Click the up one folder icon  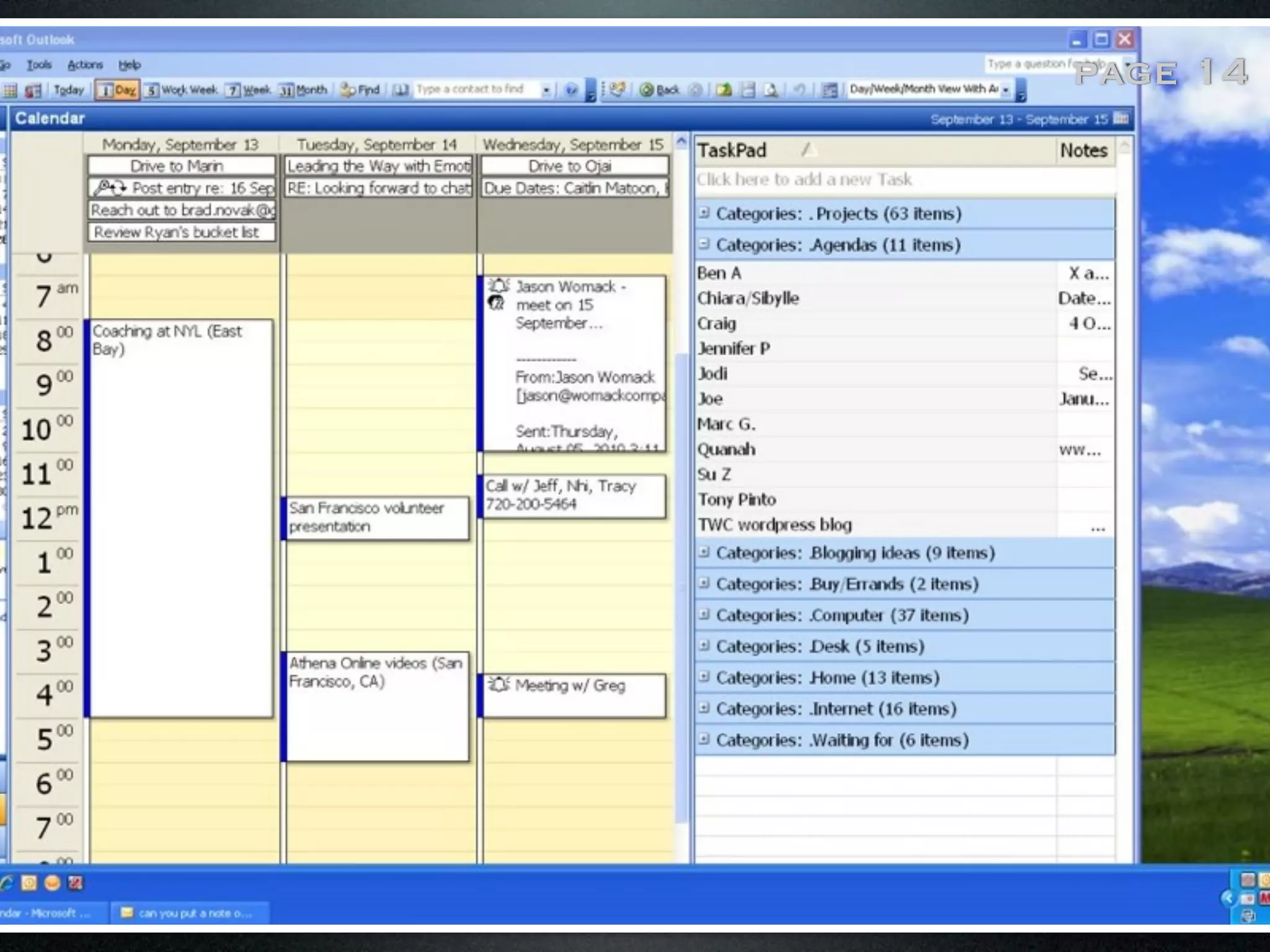tap(723, 90)
